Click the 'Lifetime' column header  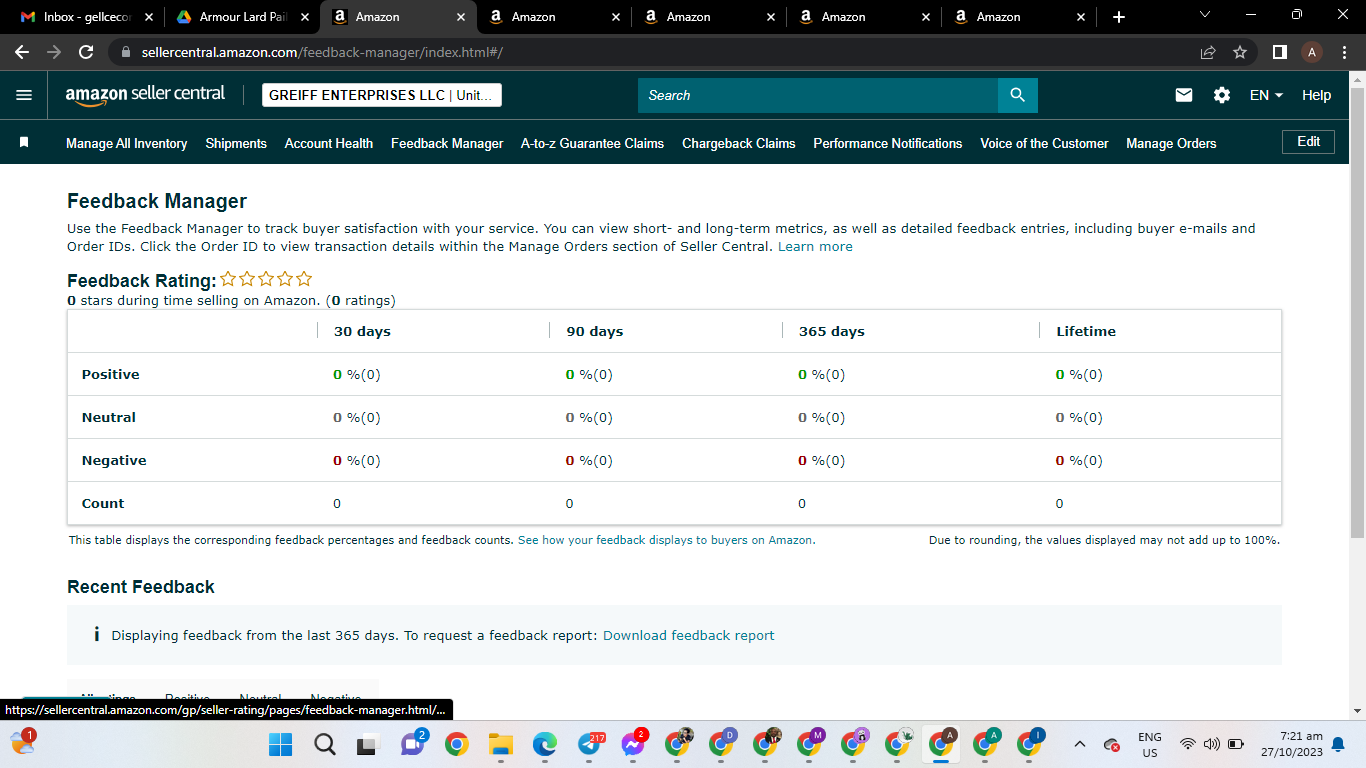pos(1086,331)
